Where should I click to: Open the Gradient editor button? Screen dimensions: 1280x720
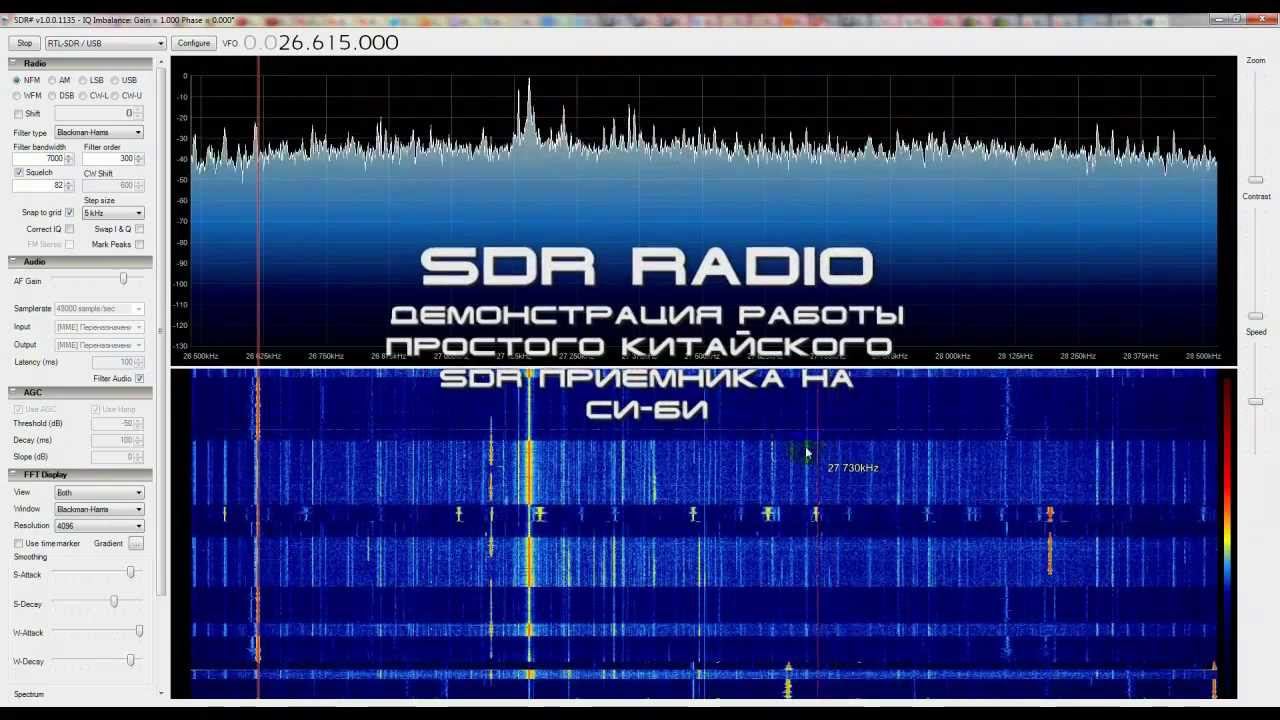pyautogui.click(x=136, y=543)
